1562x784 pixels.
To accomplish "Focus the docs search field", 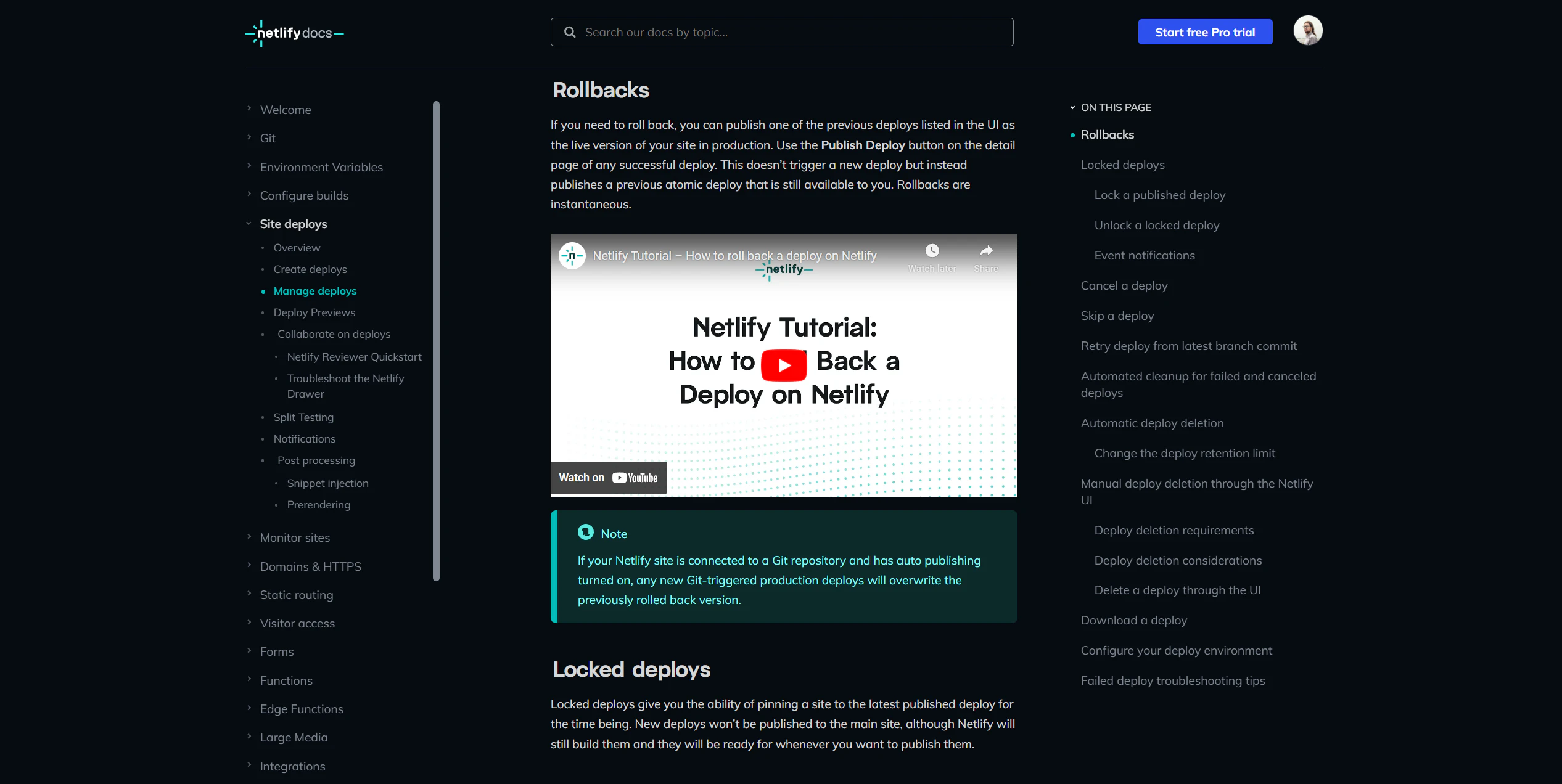I will click(782, 32).
